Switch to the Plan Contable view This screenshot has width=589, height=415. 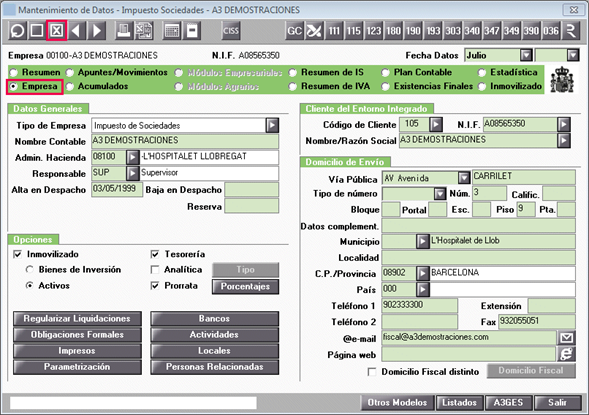417,72
